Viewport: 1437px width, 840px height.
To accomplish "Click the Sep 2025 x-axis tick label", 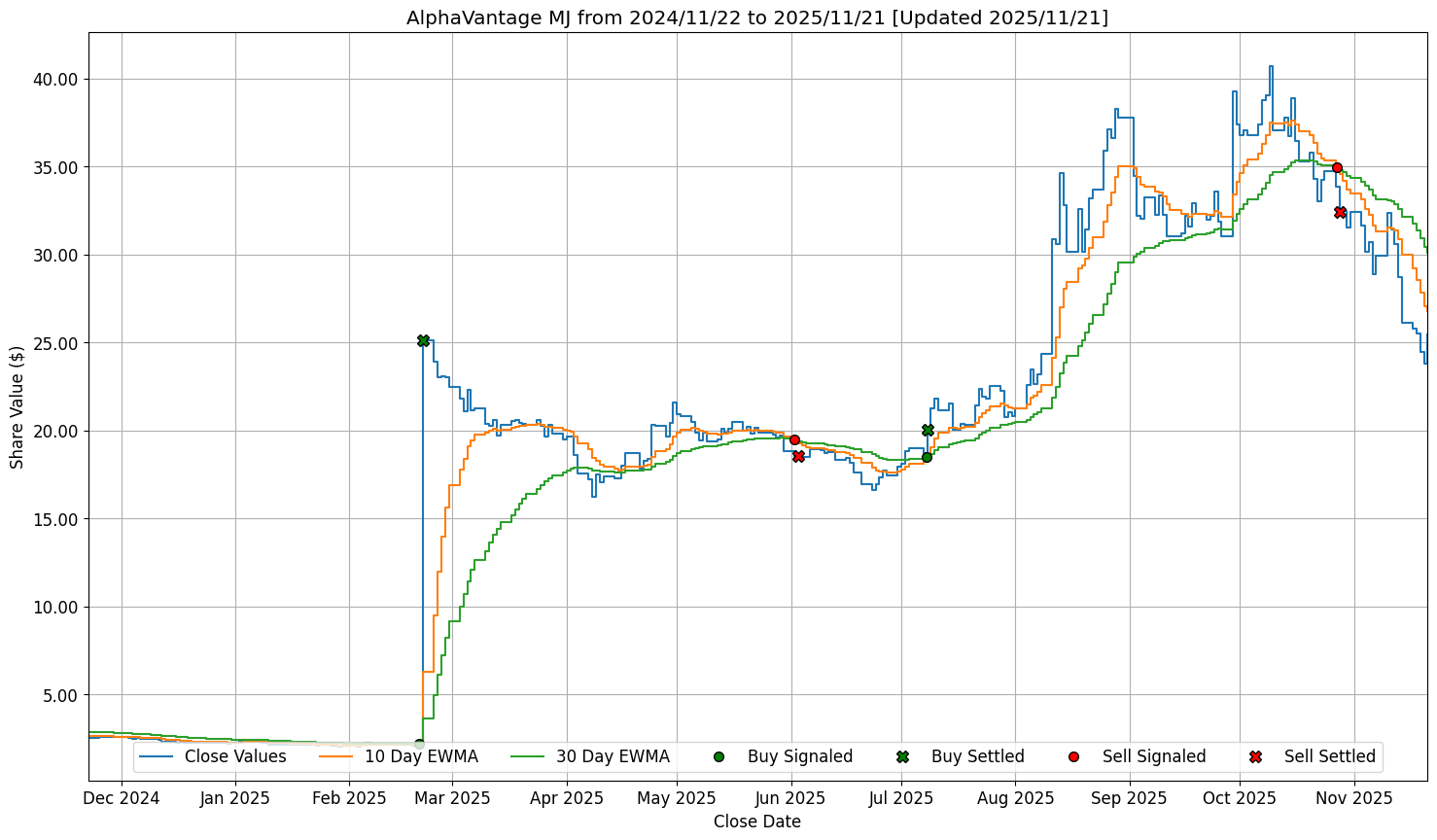I will [1130, 798].
